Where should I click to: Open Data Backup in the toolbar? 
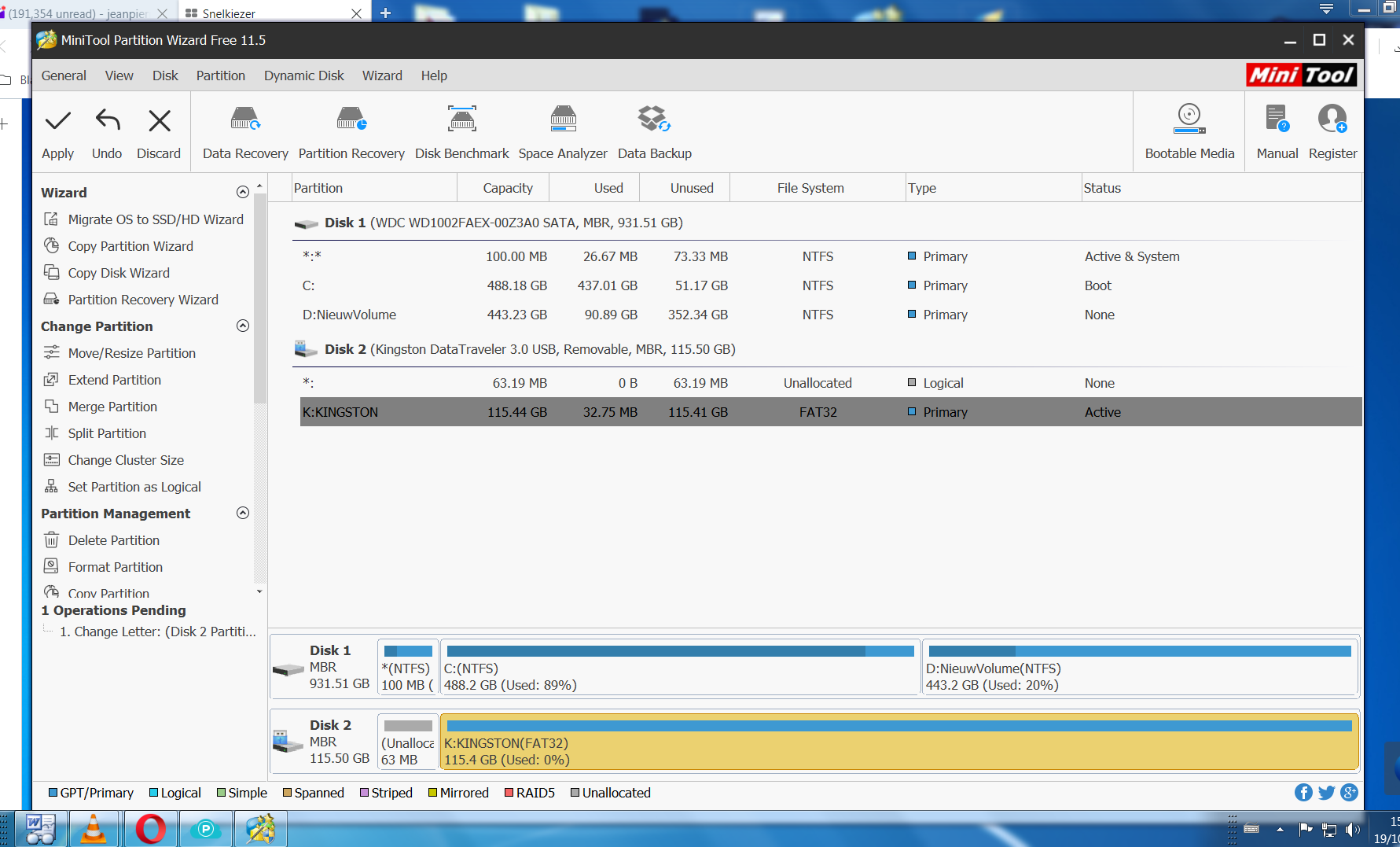(654, 120)
